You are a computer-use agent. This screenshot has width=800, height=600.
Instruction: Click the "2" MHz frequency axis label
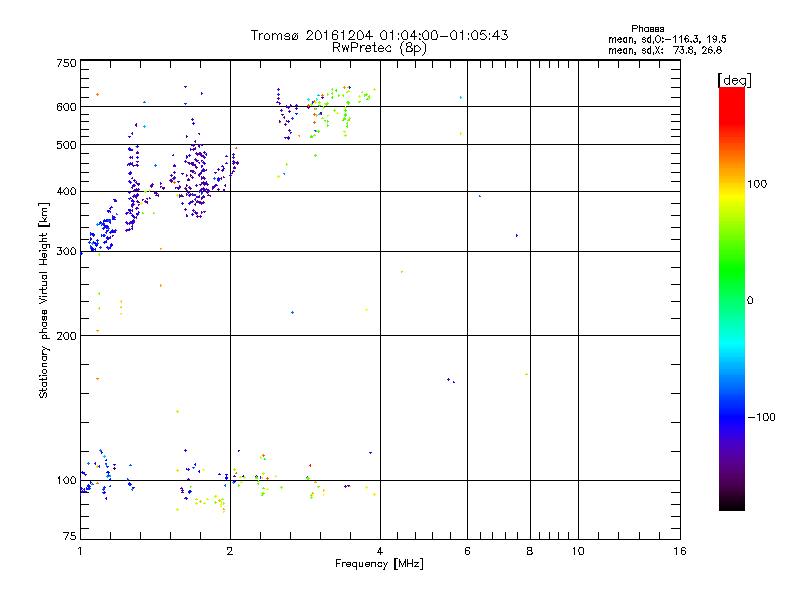click(x=230, y=551)
